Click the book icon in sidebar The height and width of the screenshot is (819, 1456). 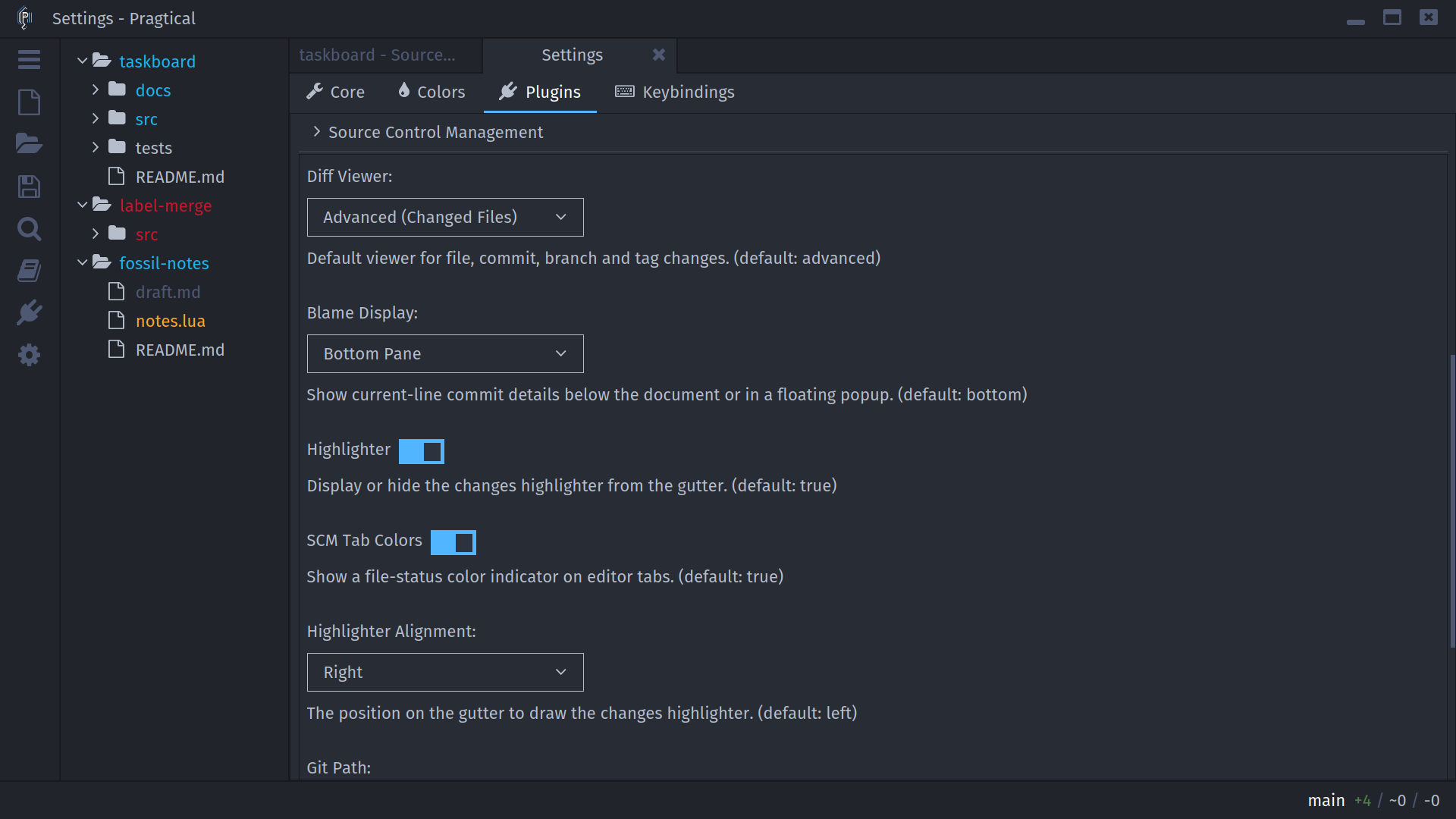29,271
